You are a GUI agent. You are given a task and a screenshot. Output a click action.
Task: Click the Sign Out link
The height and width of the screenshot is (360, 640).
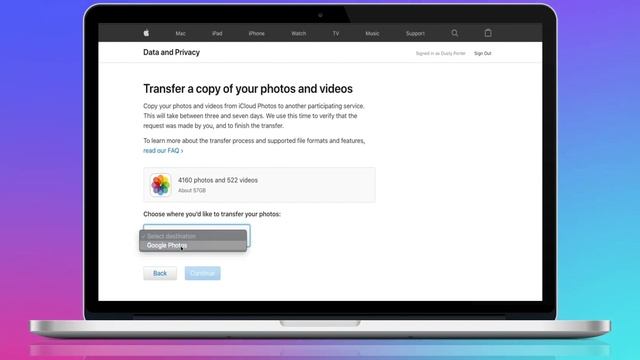(x=482, y=53)
